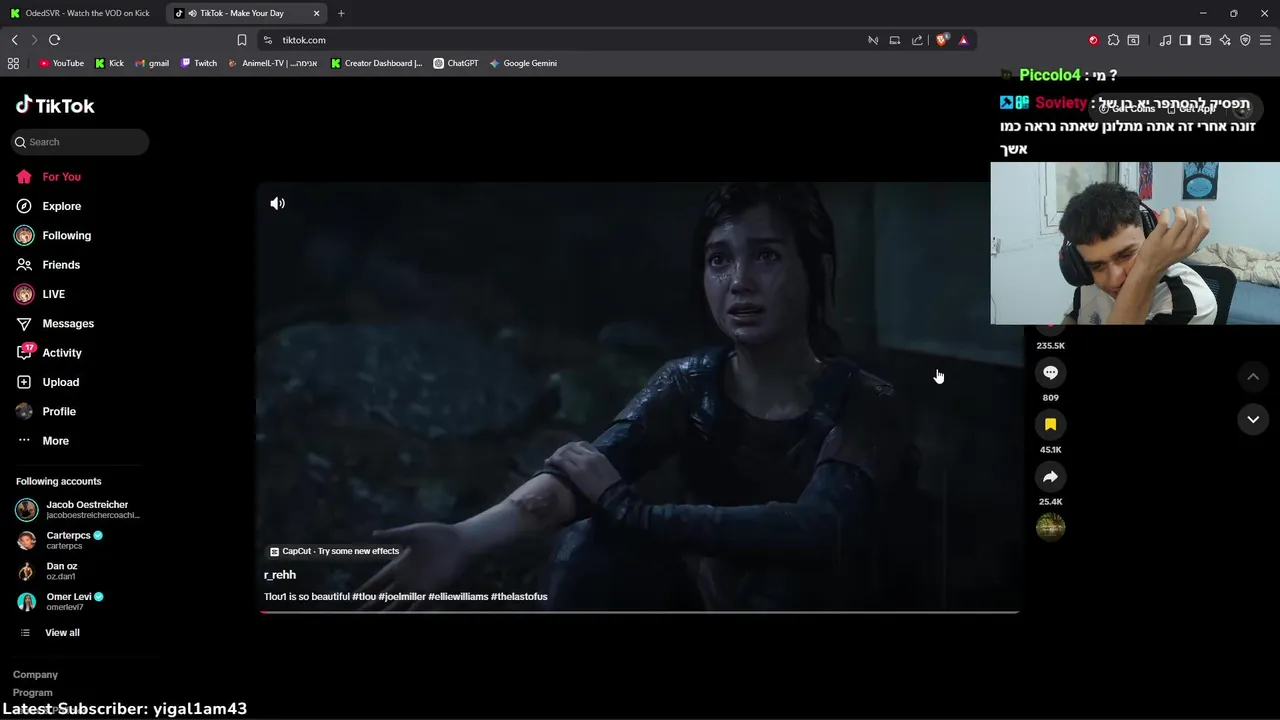Bookmark the video via yellow favorites icon
The height and width of the screenshot is (720, 1280).
point(1050,425)
